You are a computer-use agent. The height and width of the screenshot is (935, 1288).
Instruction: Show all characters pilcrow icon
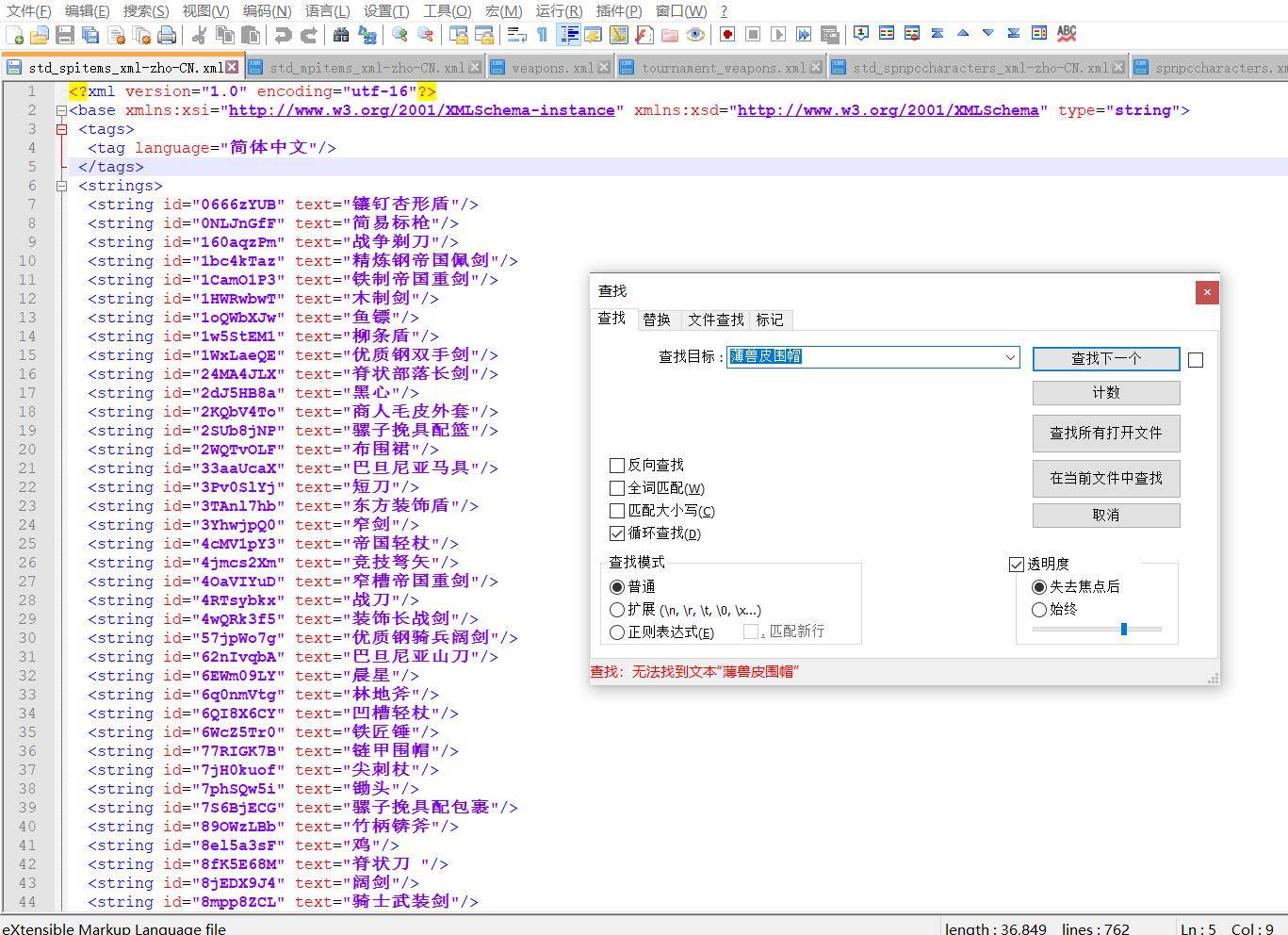point(543,35)
